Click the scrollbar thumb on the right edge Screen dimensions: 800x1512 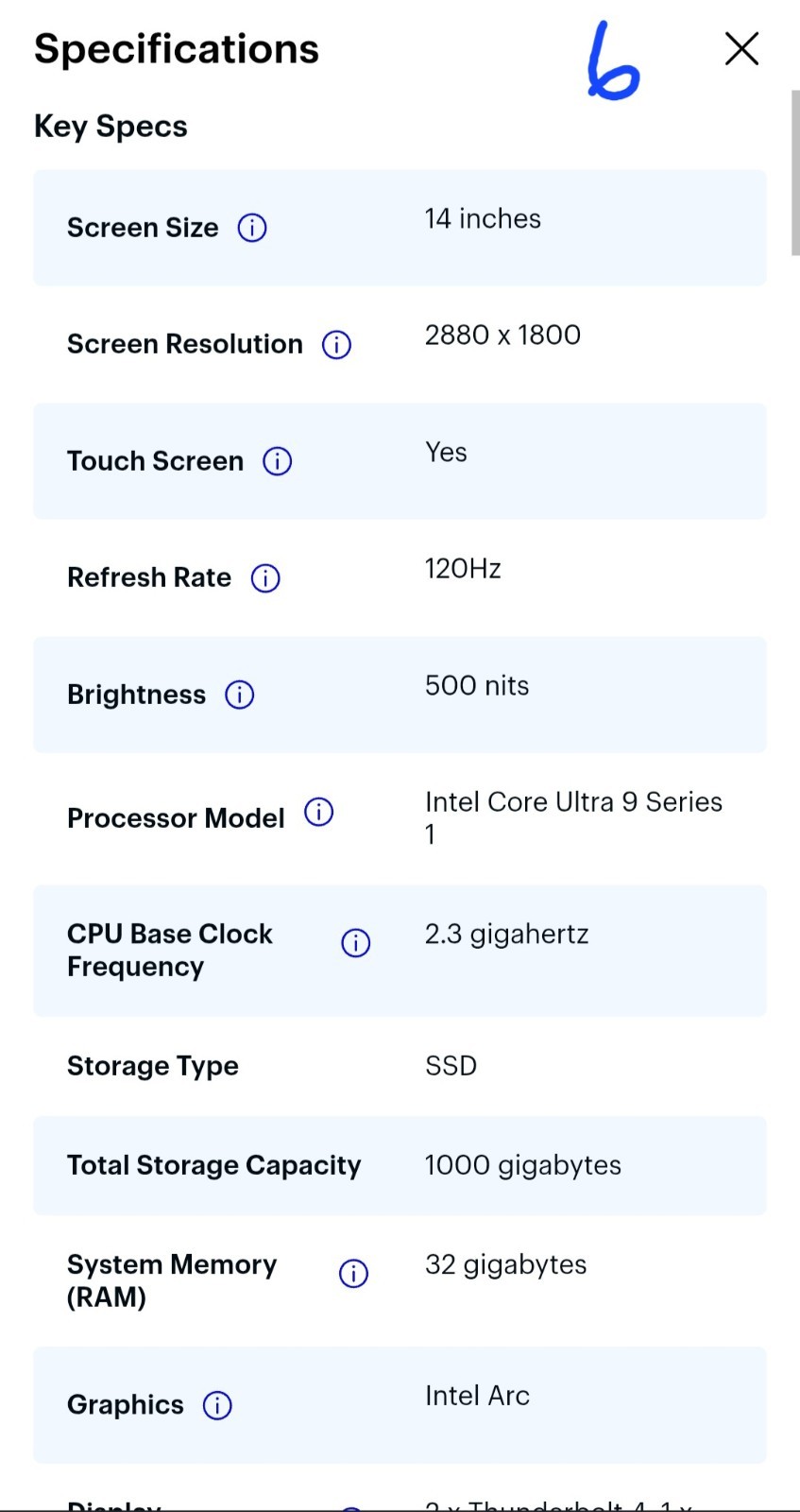[795, 172]
